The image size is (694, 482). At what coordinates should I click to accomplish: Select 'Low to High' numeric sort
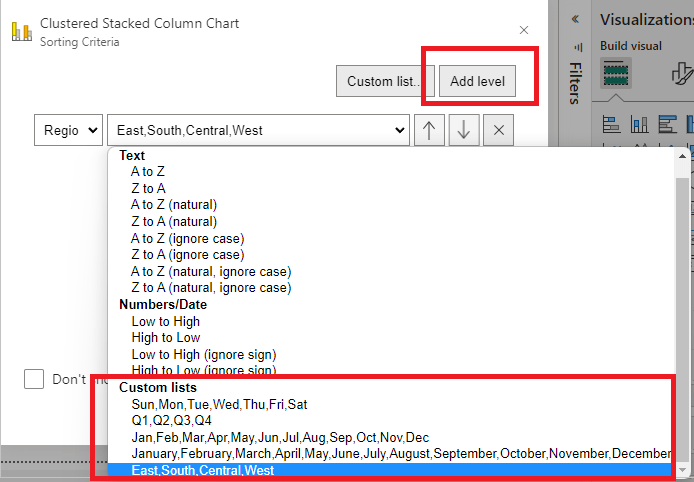pos(166,321)
